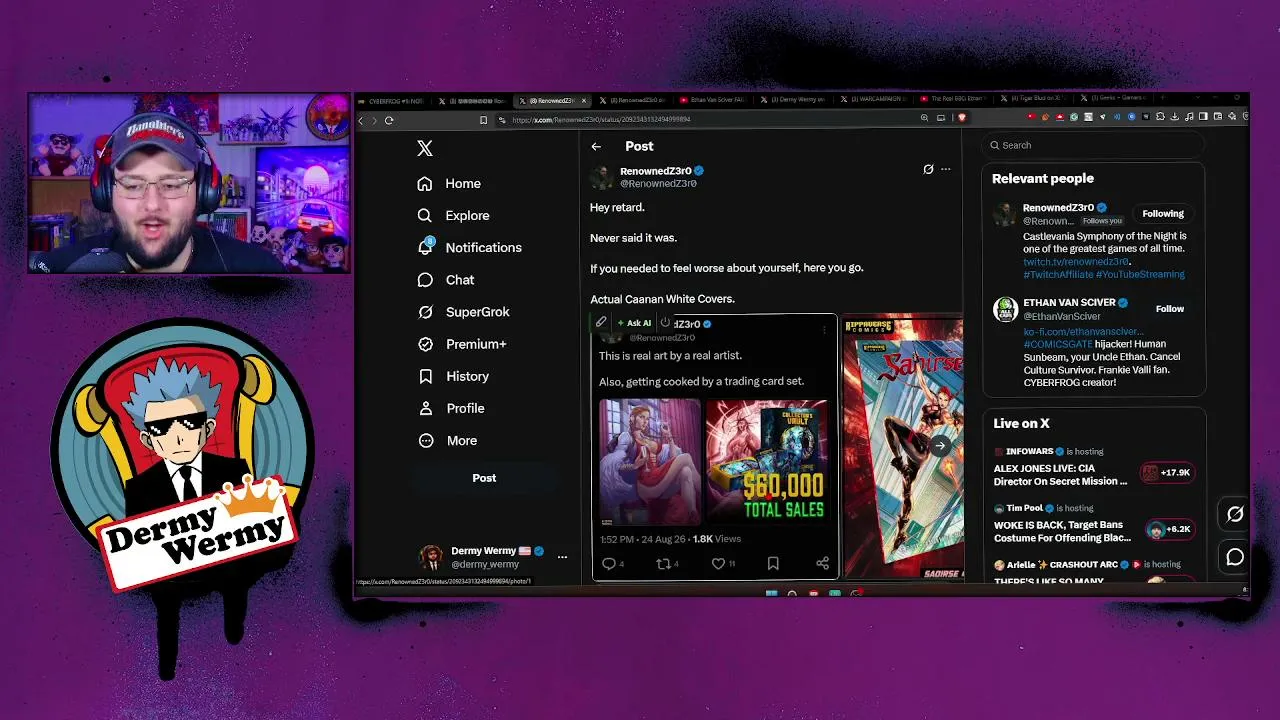
Task: Click the Dermy Wermy account avatar
Action: 431,557
